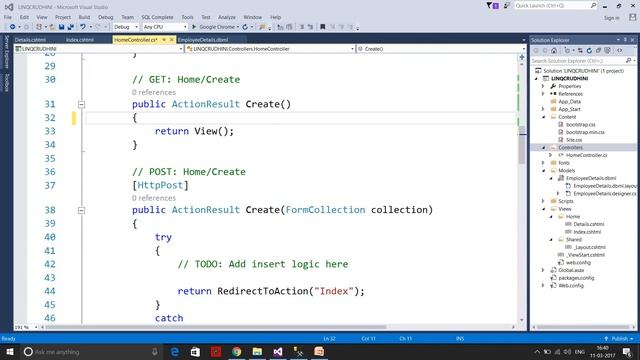Open the Build menu
The width and height of the screenshot is (640, 360).
point(84,17)
